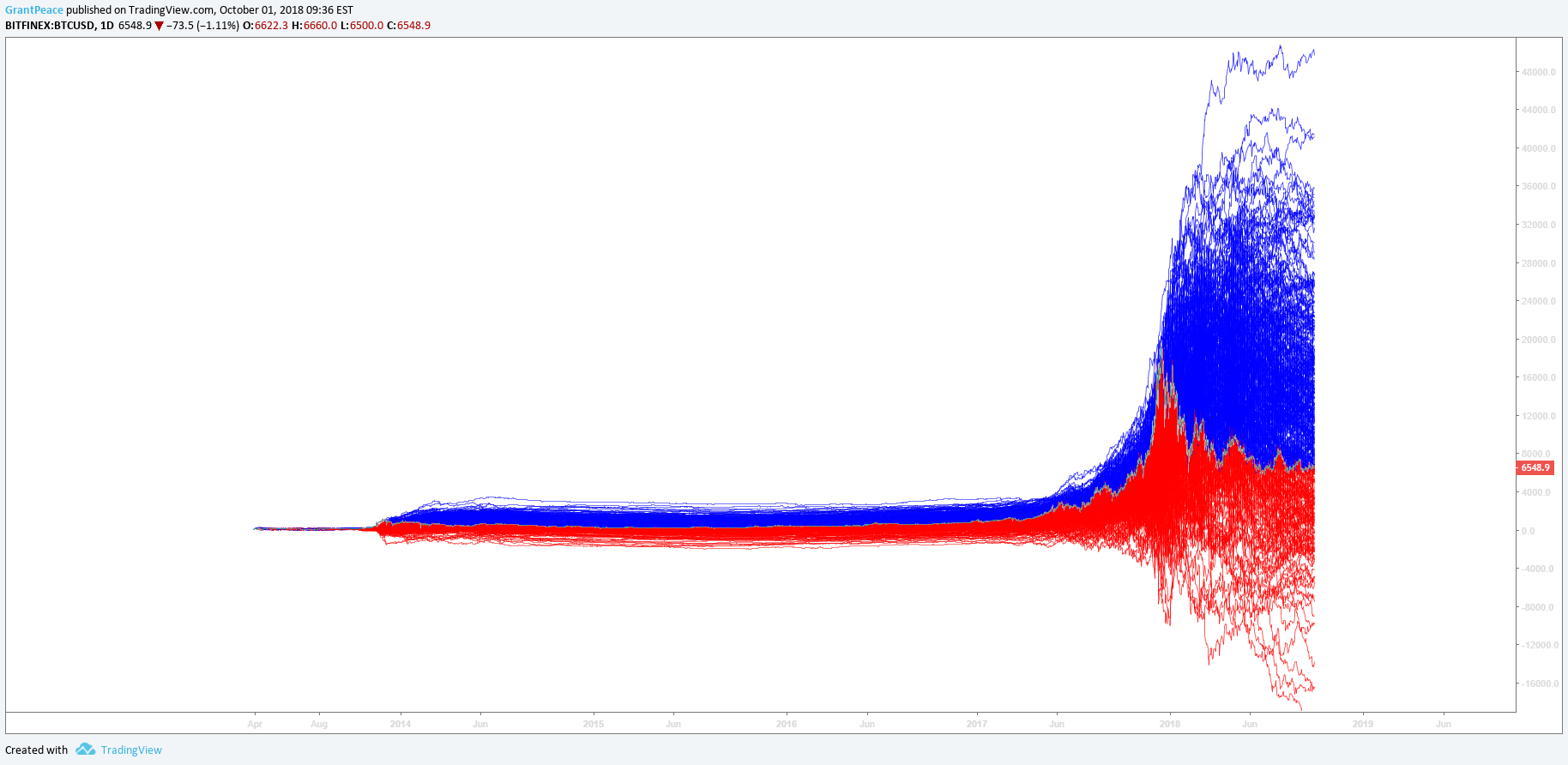Click the 2015 time axis label
Image resolution: width=1568 pixels, height=765 pixels.
point(594,724)
